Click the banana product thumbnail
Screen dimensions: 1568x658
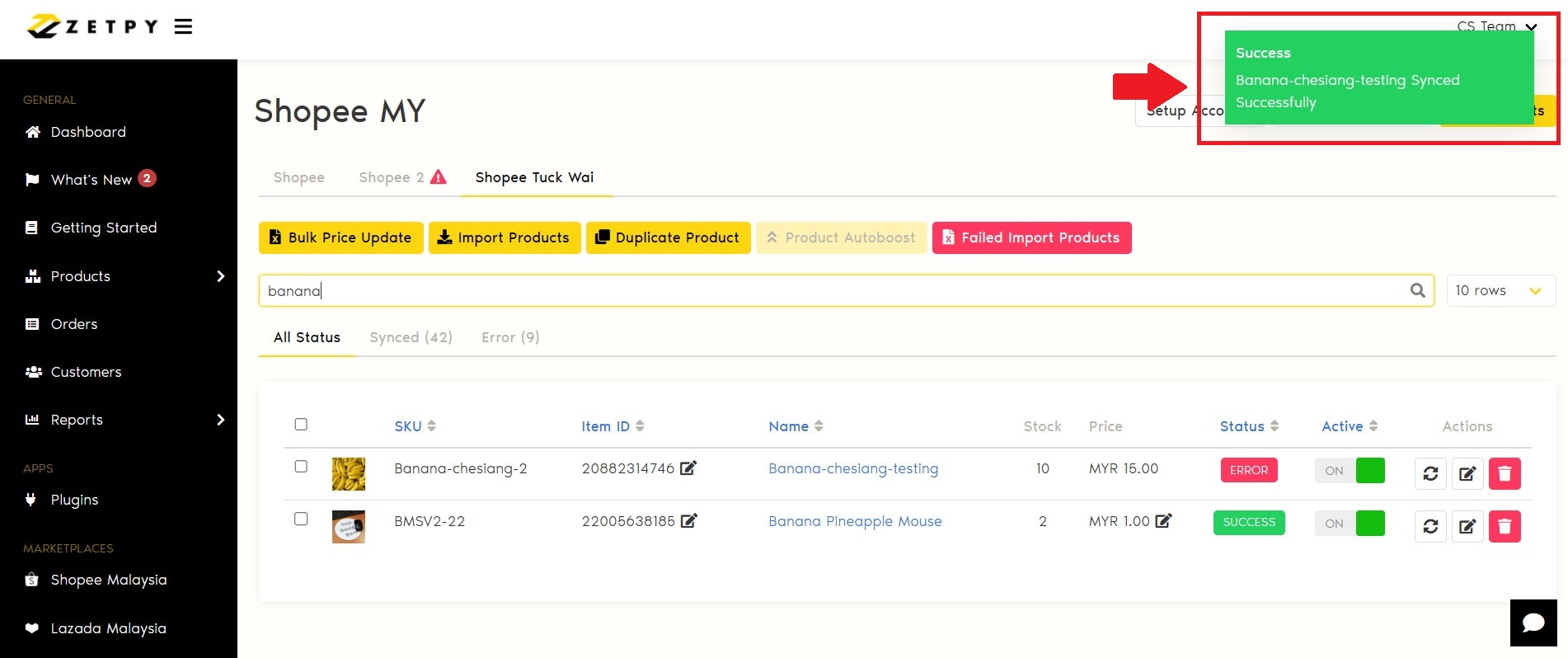pos(349,474)
